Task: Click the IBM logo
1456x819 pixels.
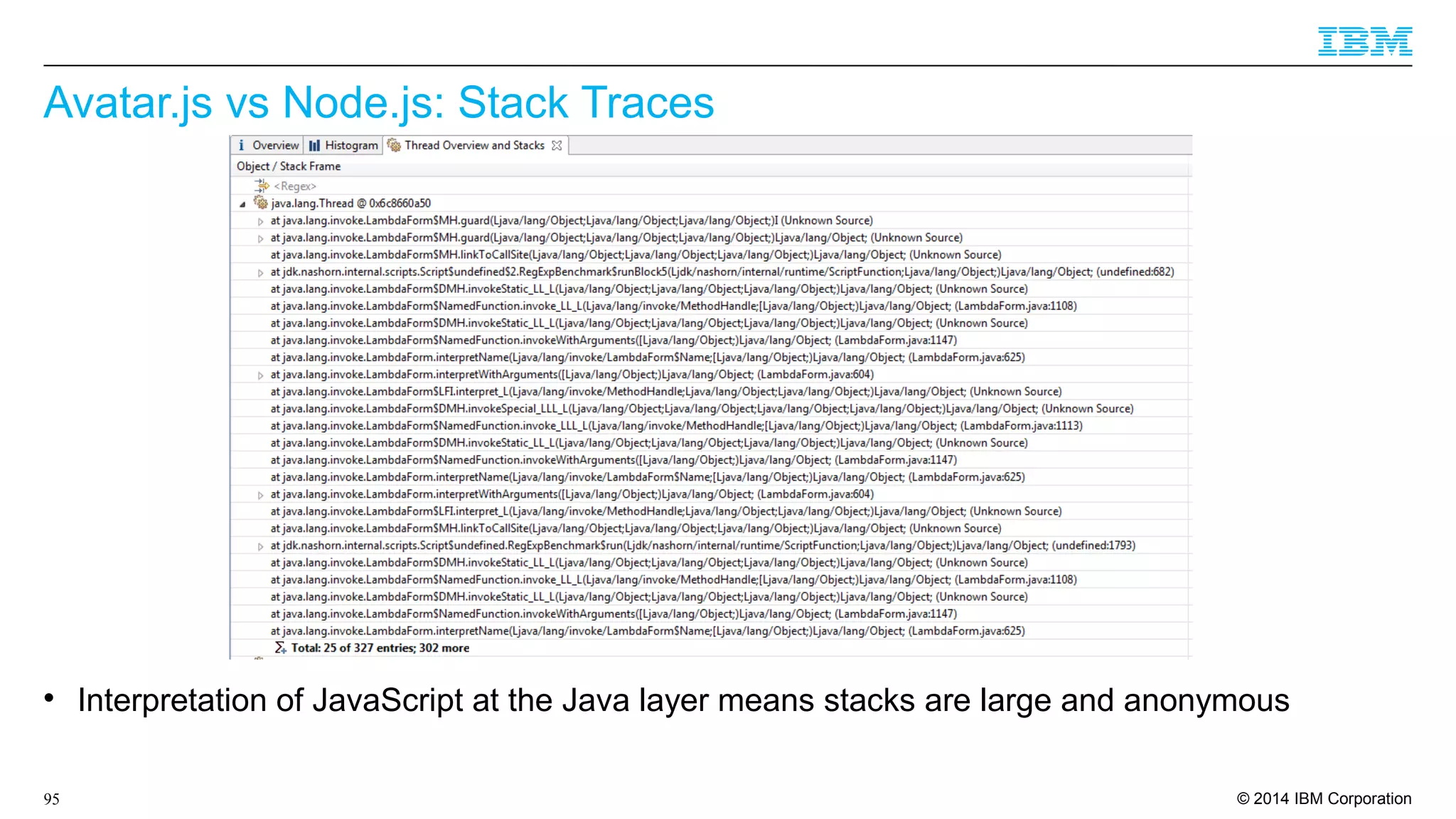Action: click(x=1365, y=41)
